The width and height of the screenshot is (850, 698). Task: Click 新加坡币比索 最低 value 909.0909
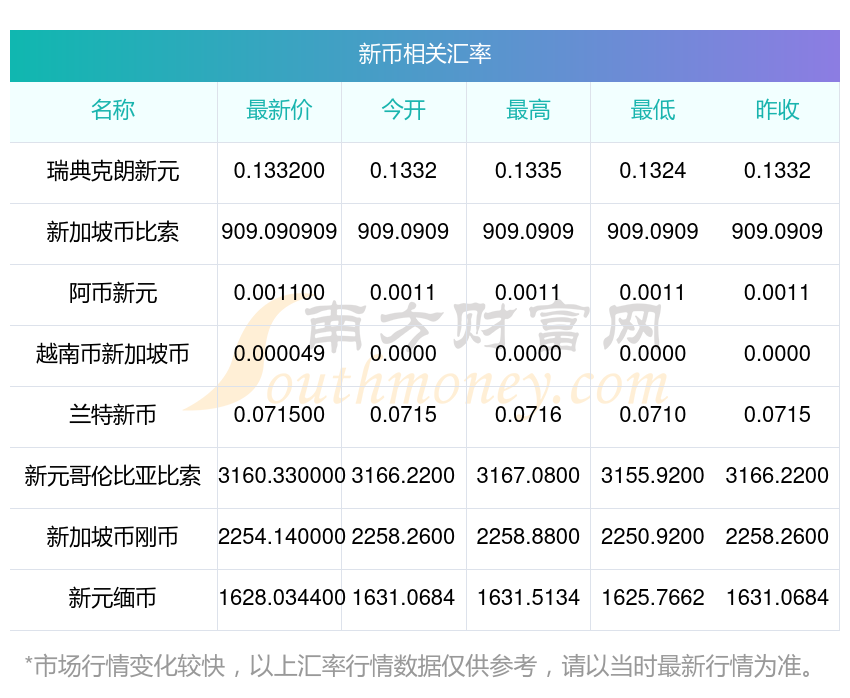click(653, 232)
